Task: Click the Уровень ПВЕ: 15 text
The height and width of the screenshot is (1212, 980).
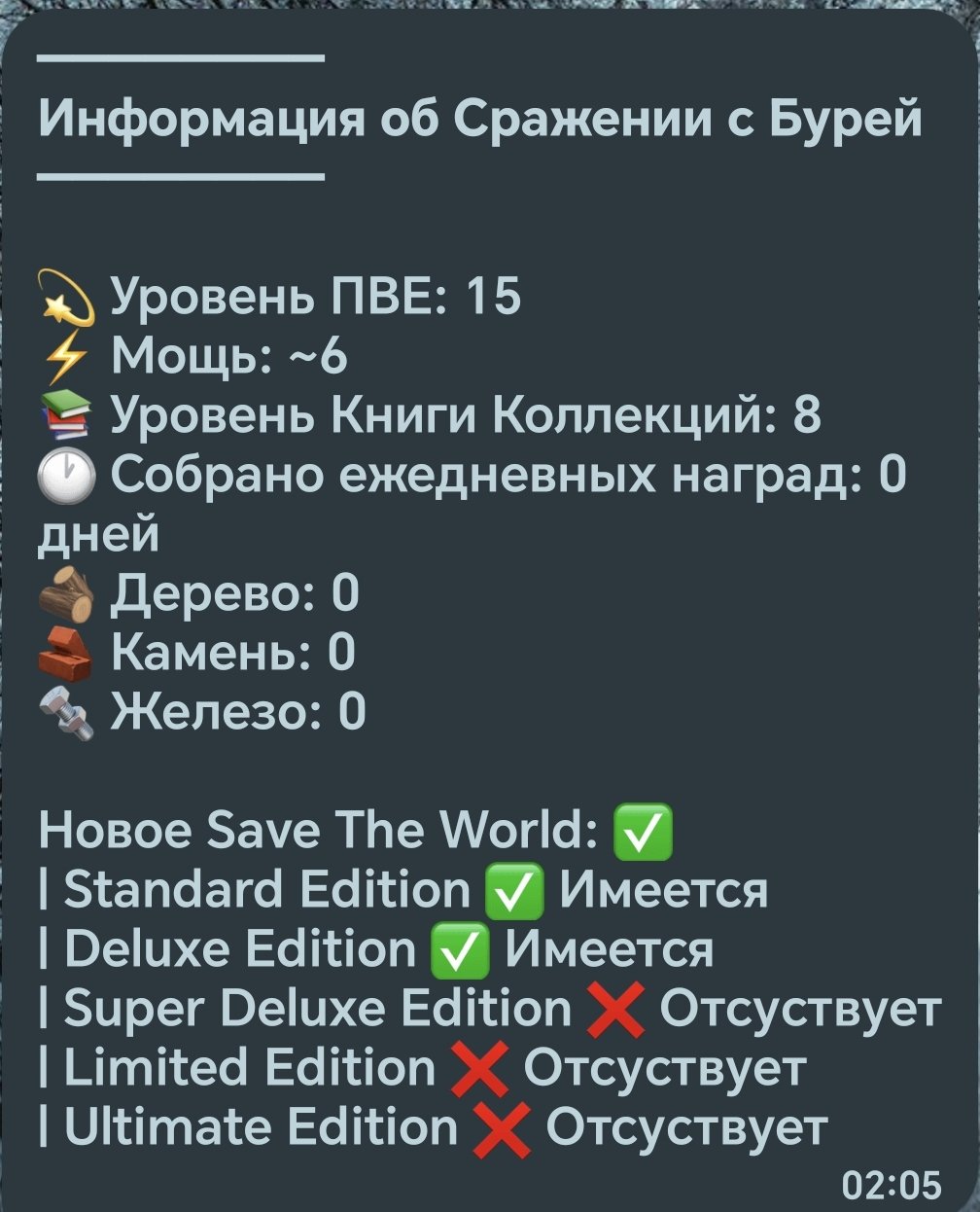Action: click(316, 298)
